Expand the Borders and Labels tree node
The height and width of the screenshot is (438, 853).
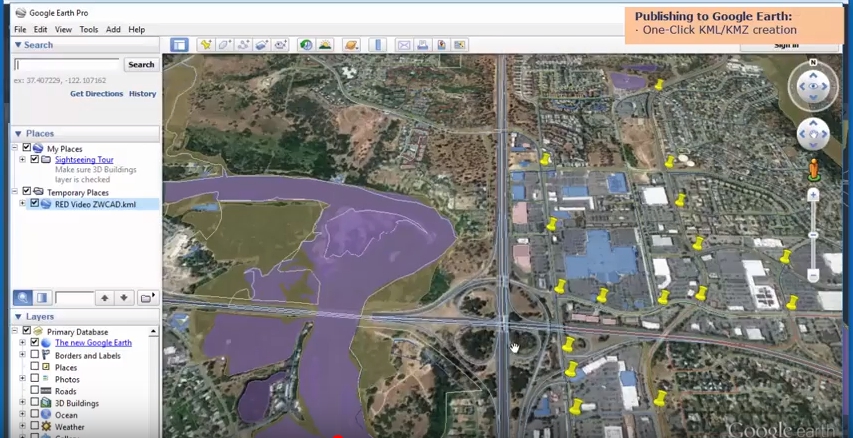(x=22, y=355)
